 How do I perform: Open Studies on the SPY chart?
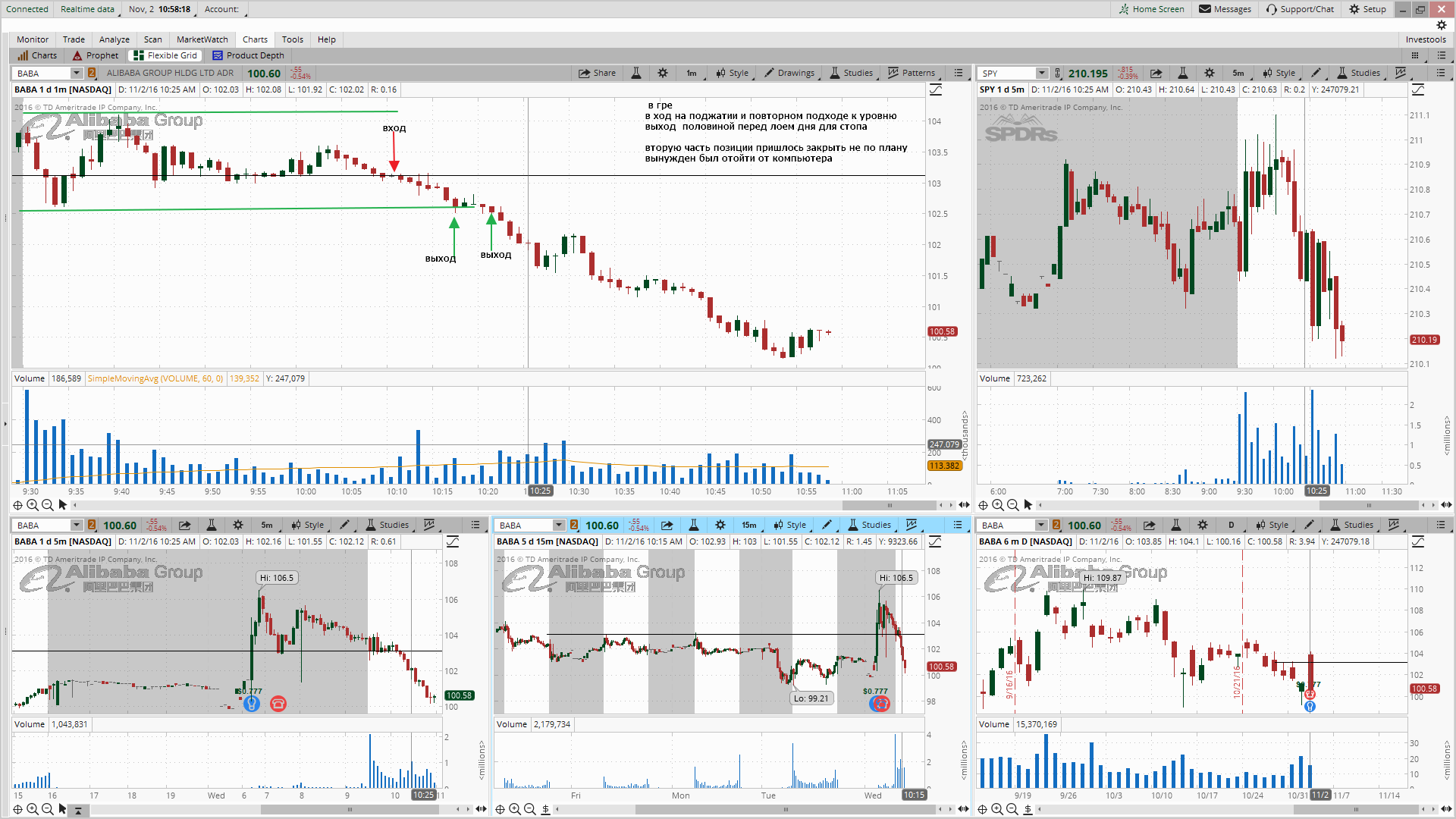[x=1358, y=73]
